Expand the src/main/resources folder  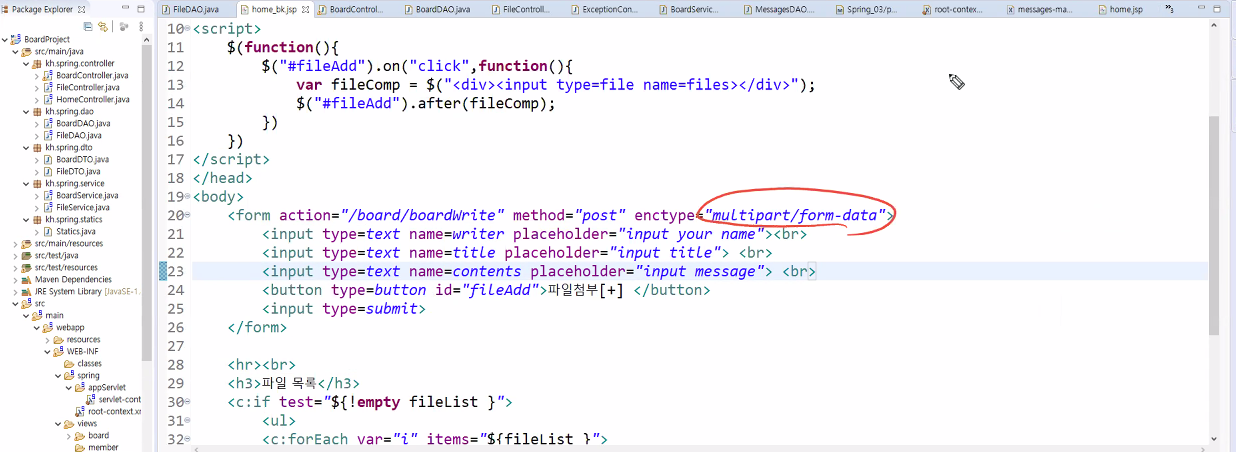point(15,243)
